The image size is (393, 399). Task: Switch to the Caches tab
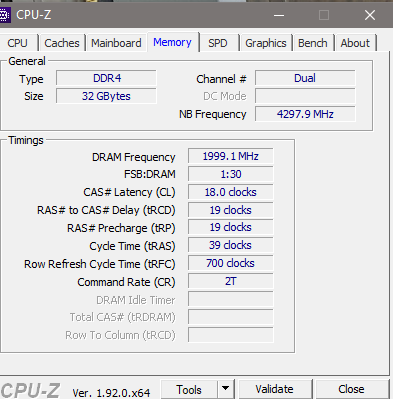click(62, 43)
